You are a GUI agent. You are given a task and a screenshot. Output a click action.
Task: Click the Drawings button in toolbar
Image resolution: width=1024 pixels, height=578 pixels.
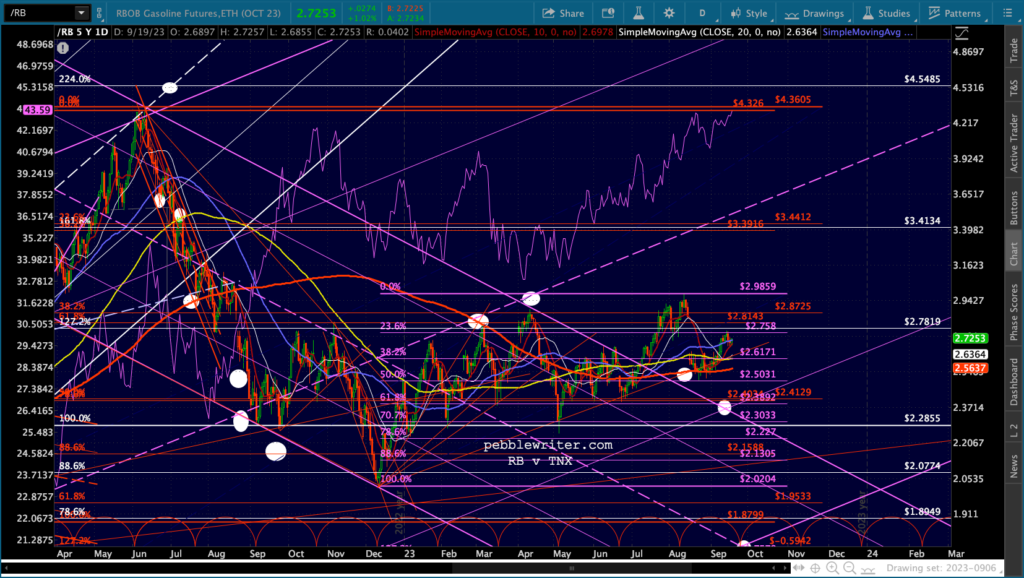[814, 13]
